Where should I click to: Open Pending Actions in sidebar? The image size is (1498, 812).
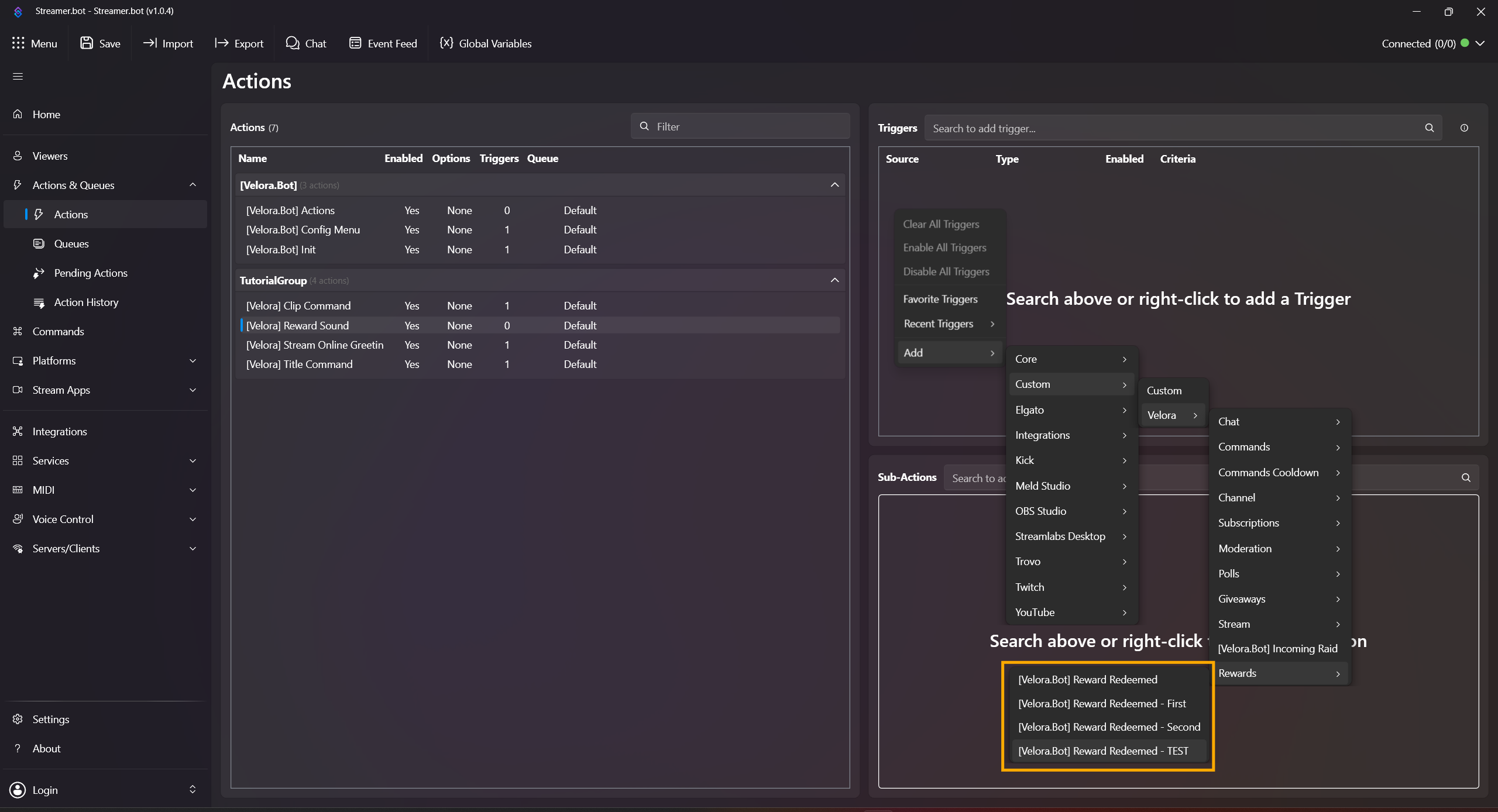pyautogui.click(x=90, y=273)
